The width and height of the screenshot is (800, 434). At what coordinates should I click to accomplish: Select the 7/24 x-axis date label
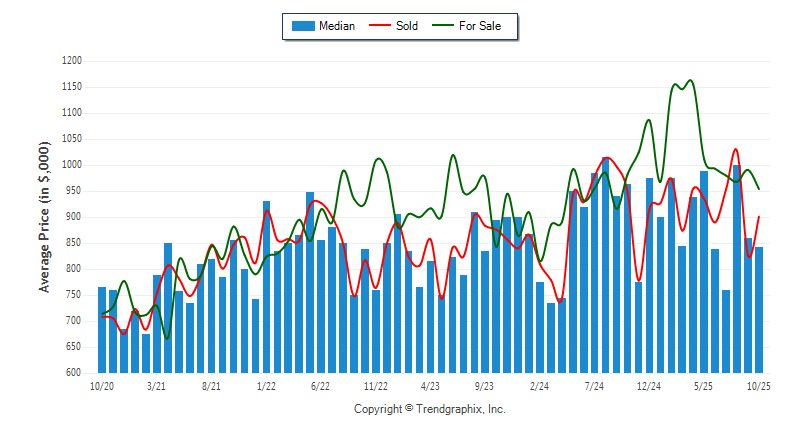coord(594,385)
